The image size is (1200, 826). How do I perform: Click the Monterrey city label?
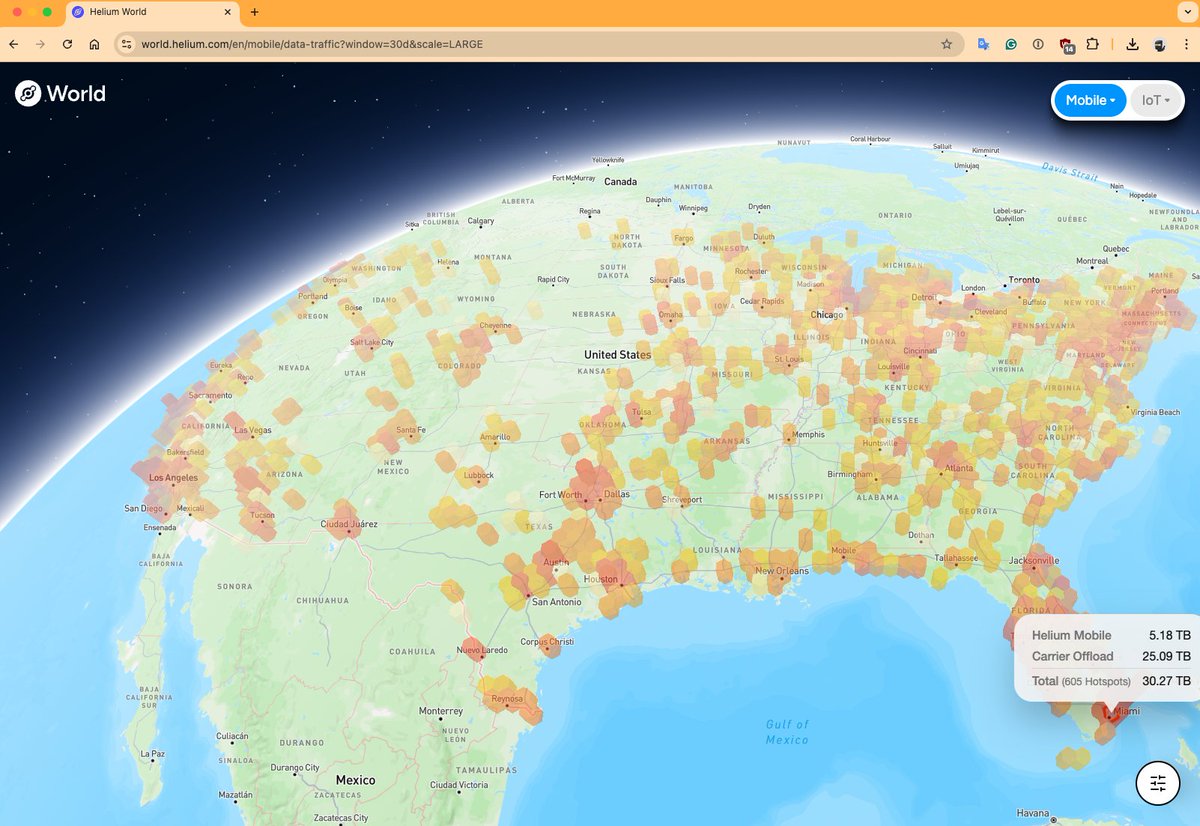tap(441, 711)
